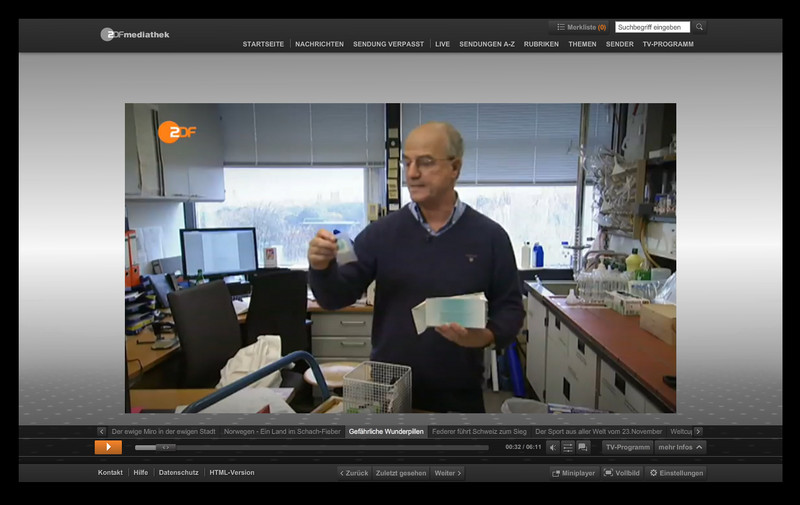This screenshot has height=505, width=800.
Task: Open Miniplayer
Action: coord(573,473)
